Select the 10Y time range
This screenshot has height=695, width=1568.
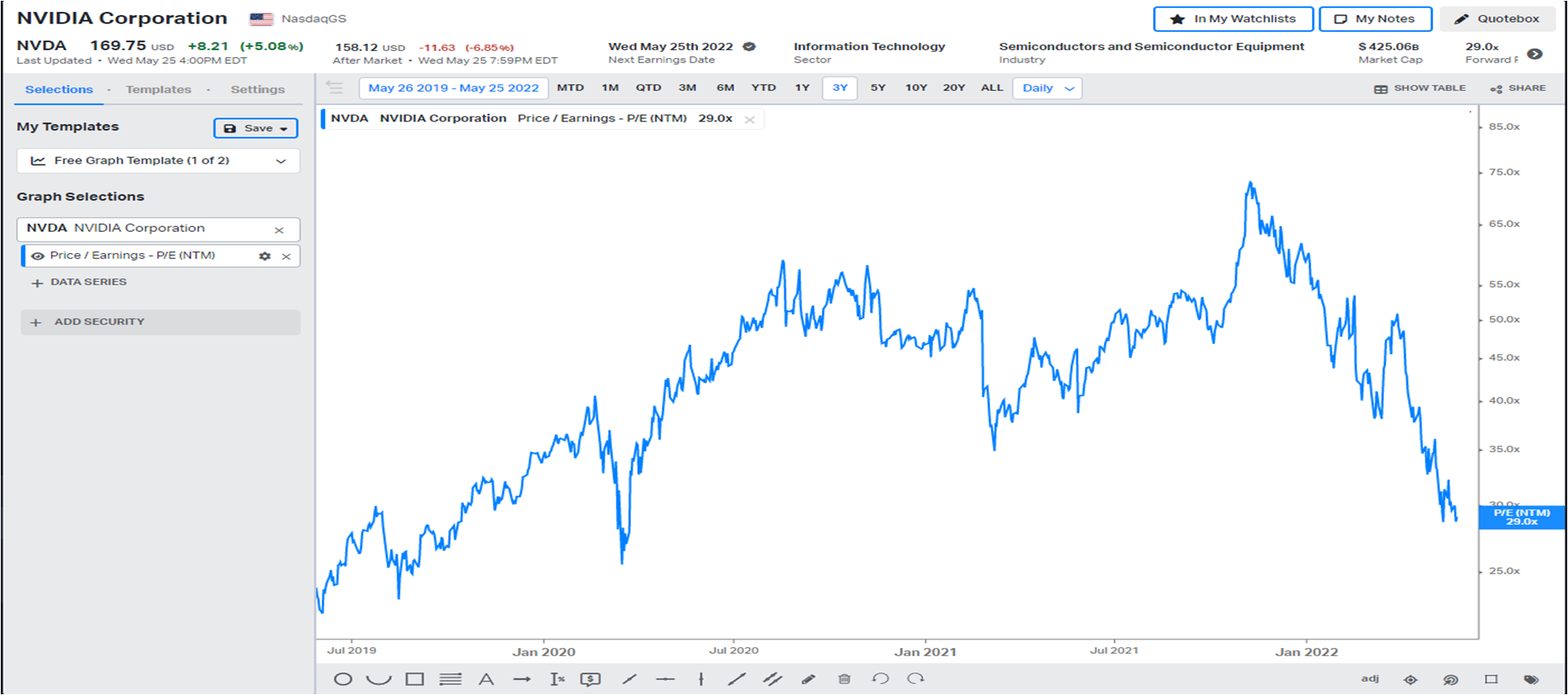pos(916,88)
